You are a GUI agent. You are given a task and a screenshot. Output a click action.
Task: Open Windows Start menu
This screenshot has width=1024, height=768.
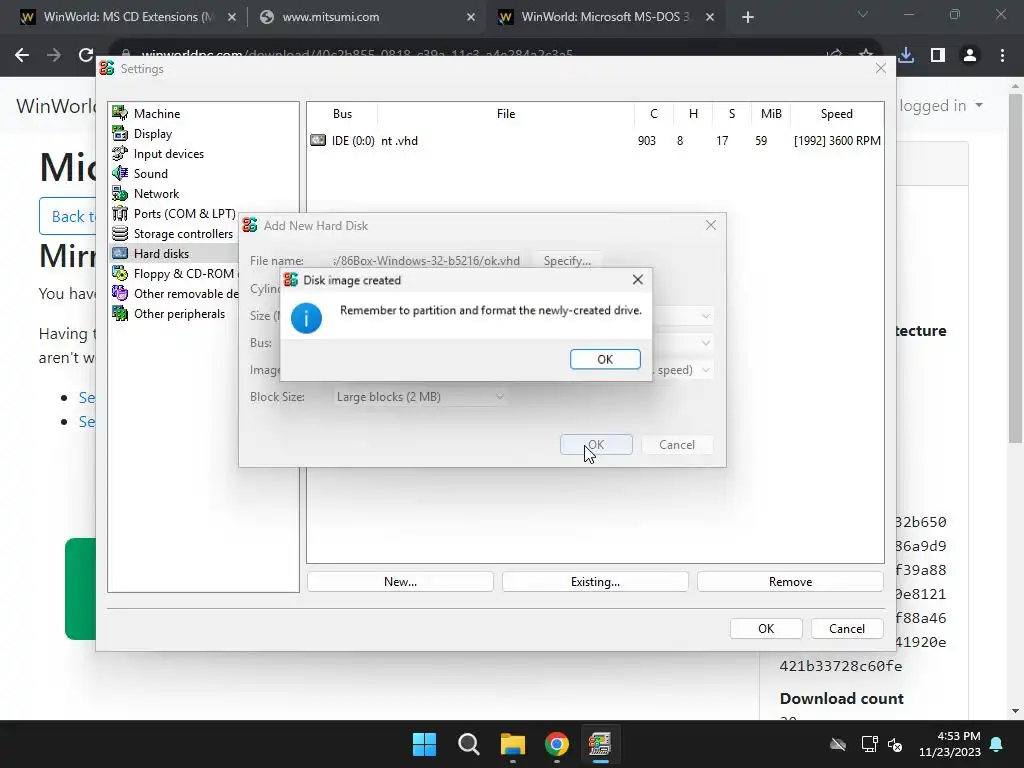pos(424,744)
